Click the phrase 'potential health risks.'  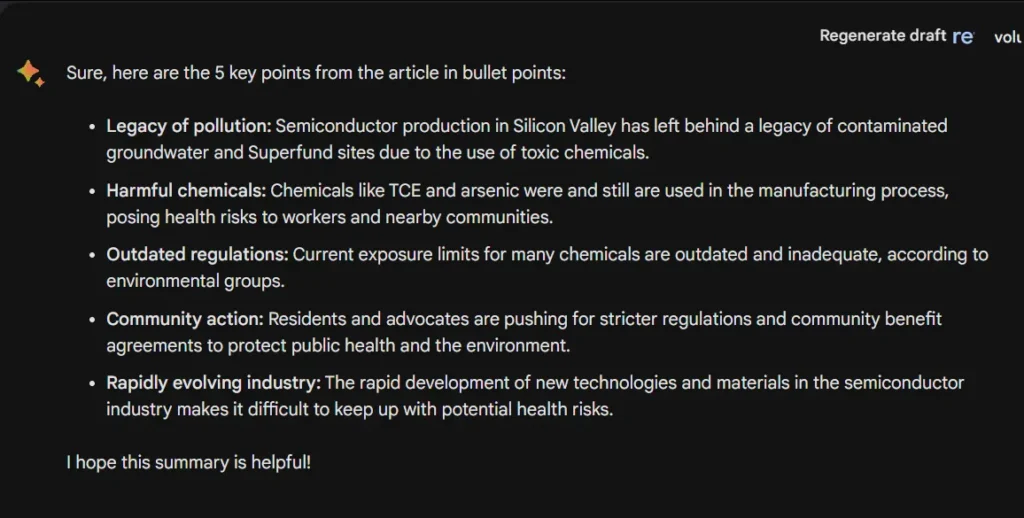click(x=527, y=410)
